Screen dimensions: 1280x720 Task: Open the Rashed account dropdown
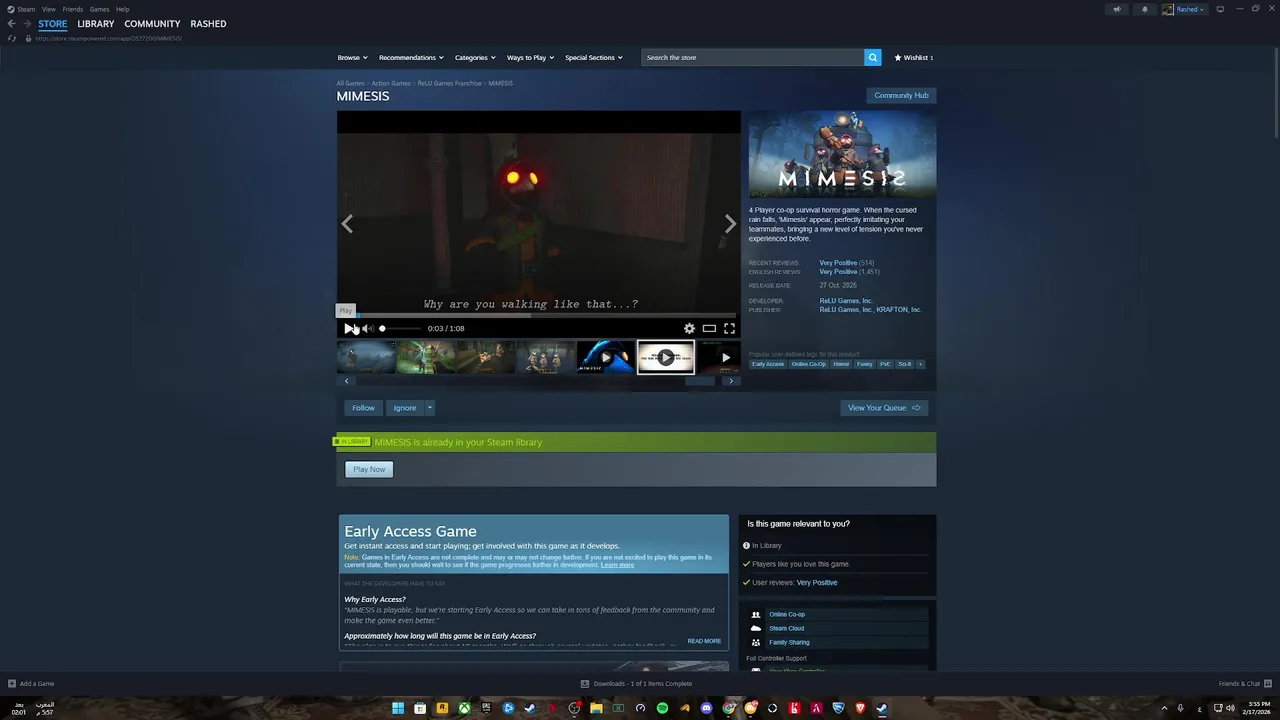tap(1184, 9)
